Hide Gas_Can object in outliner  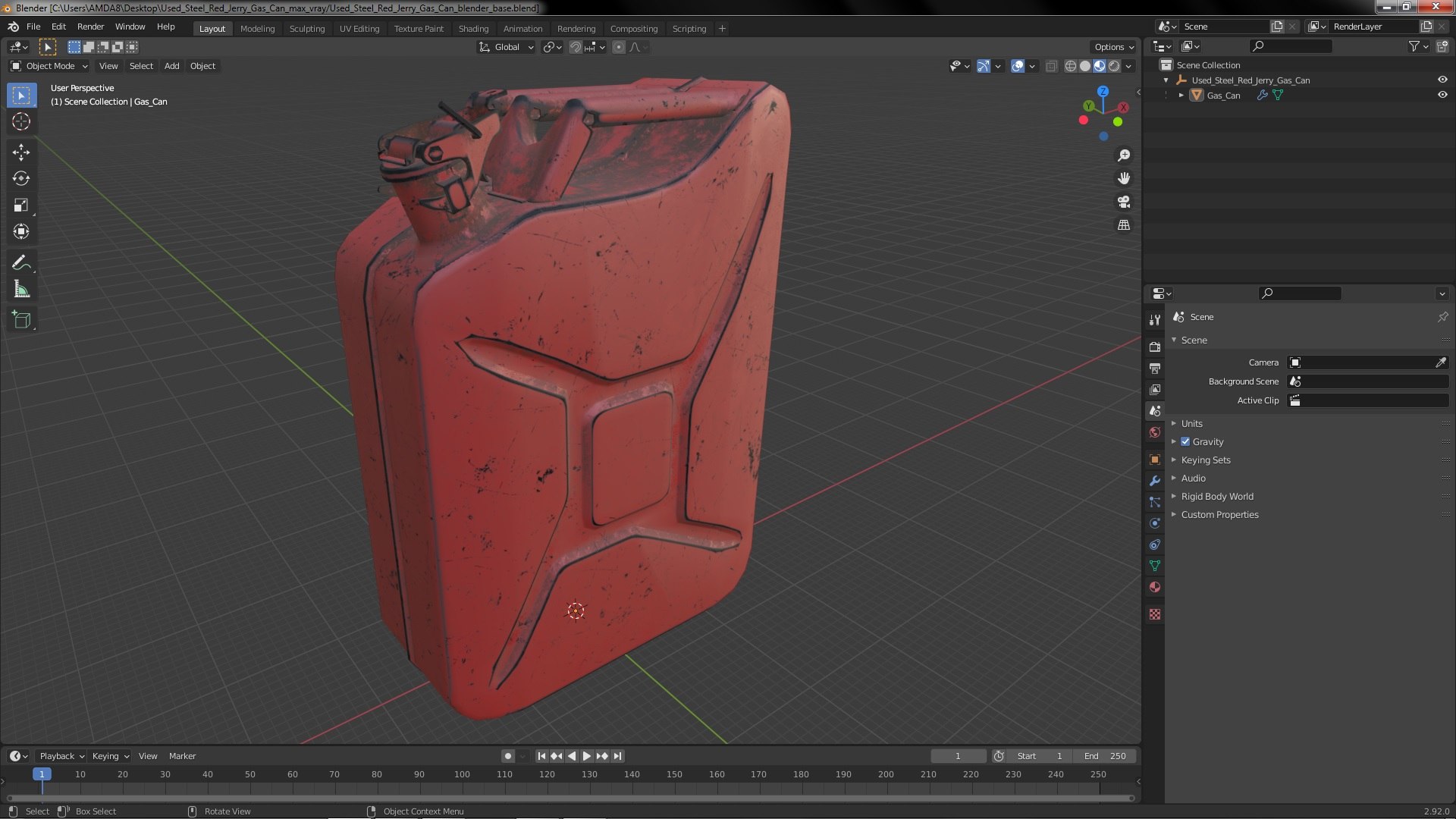click(x=1442, y=96)
